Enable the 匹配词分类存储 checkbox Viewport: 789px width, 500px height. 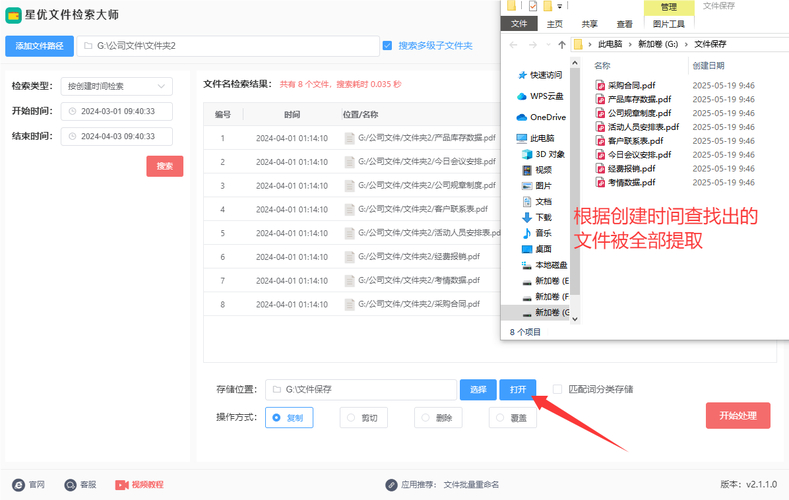click(557, 389)
